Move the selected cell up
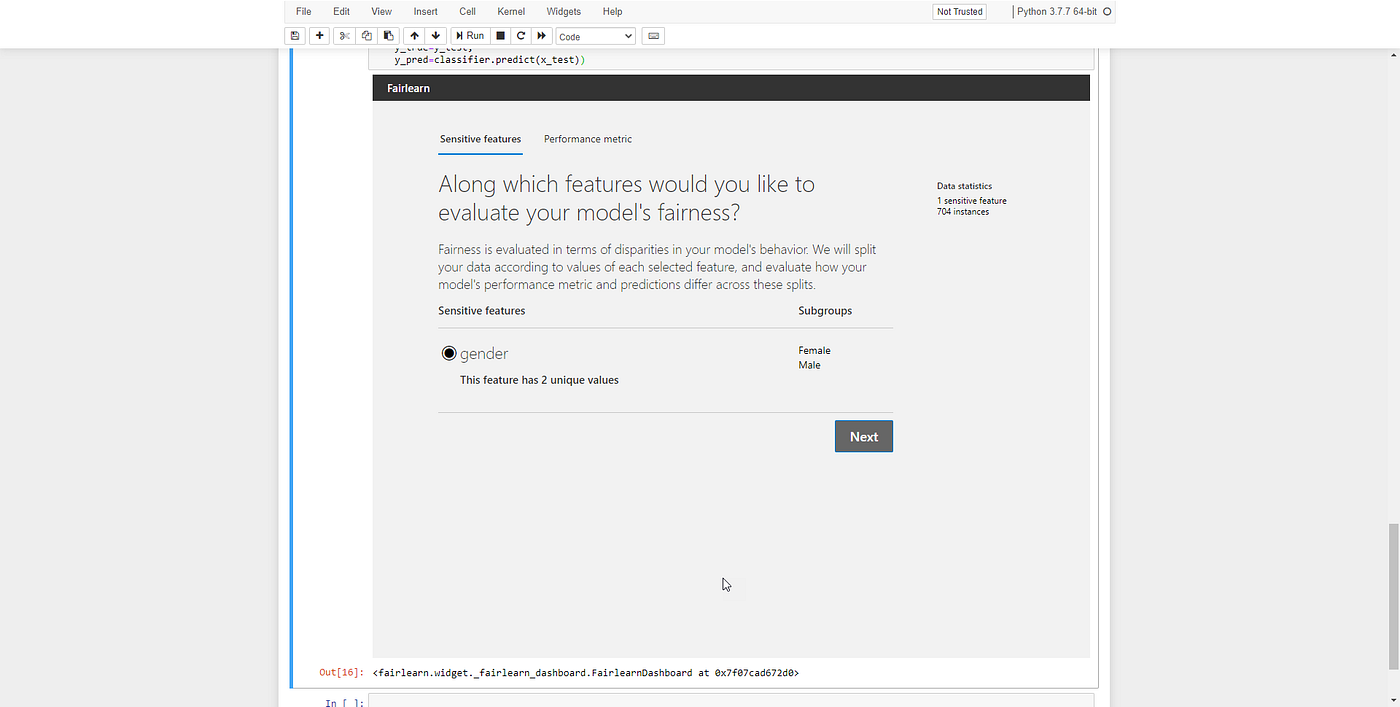The height and width of the screenshot is (707, 1400). click(414, 35)
